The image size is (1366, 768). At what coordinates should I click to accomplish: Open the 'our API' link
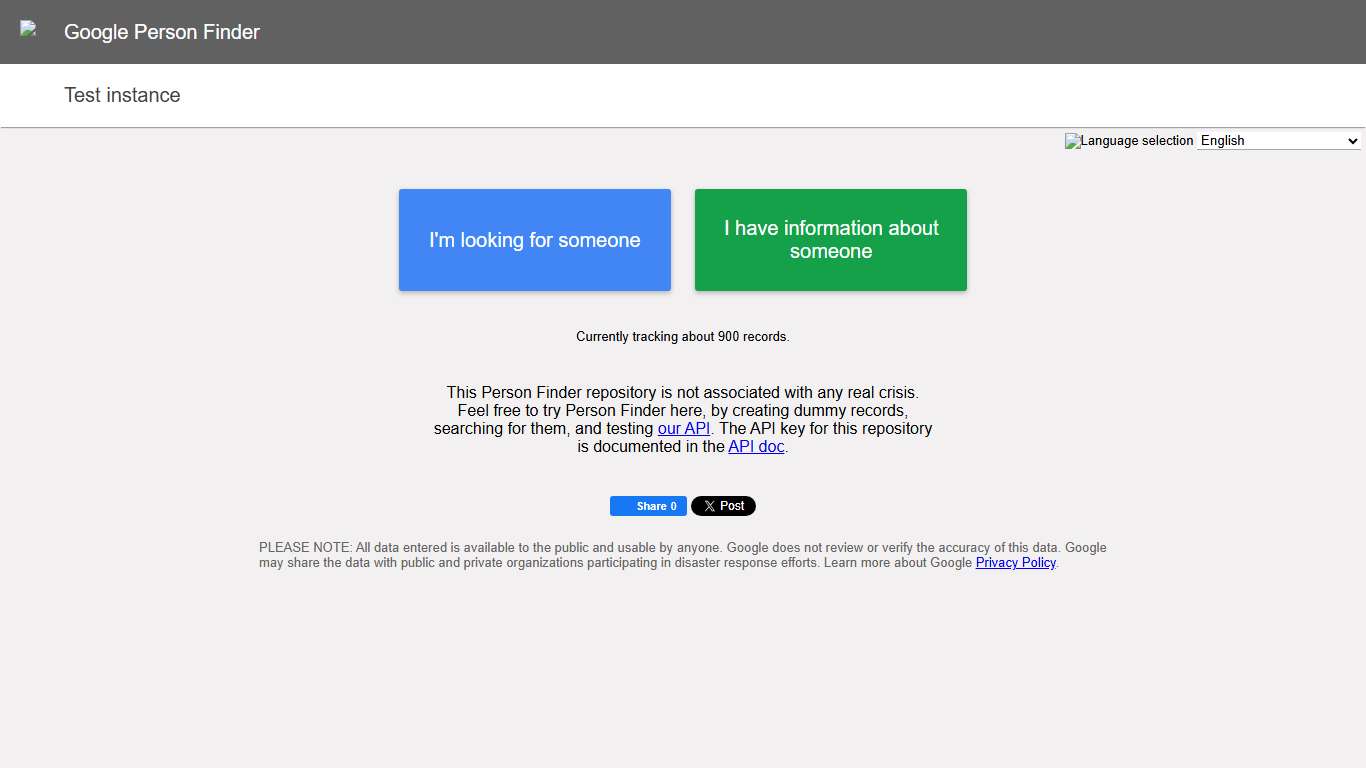(x=684, y=428)
